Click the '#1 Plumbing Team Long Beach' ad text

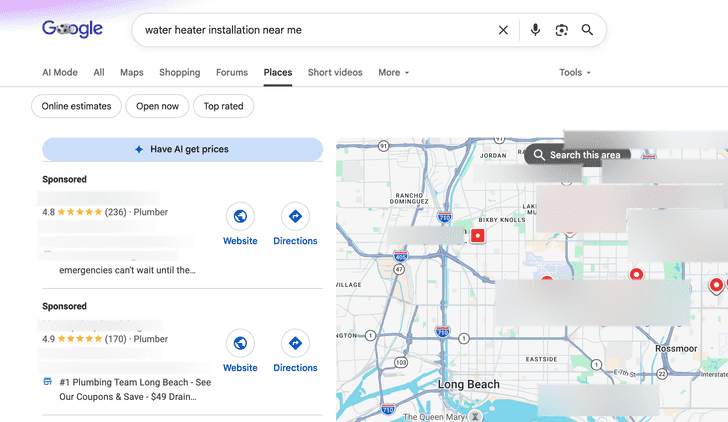tap(135, 390)
